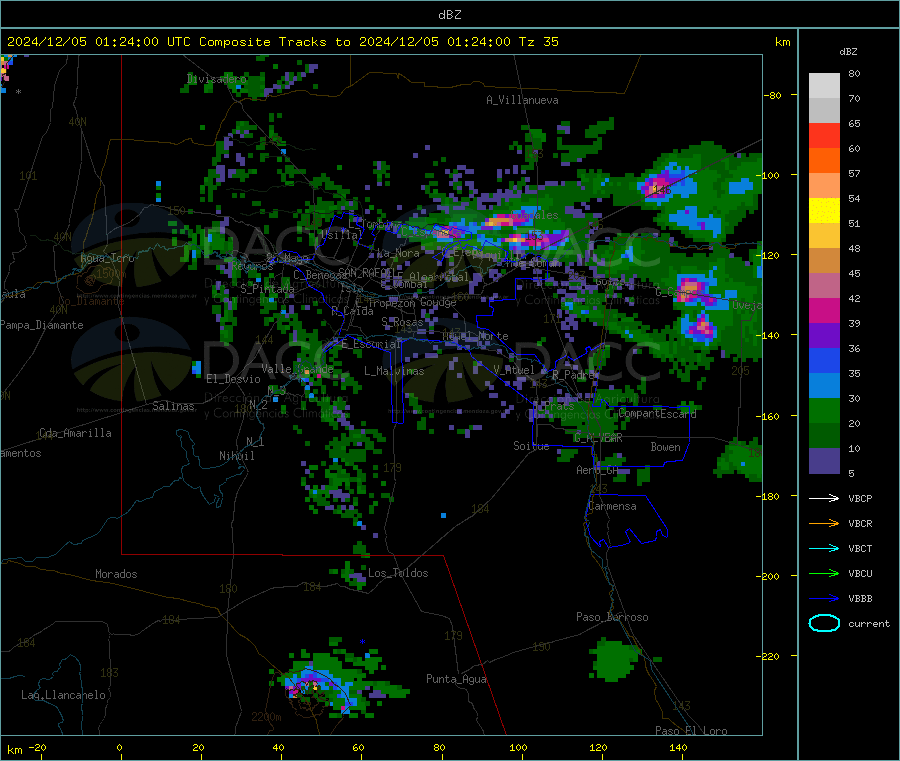The image size is (900, 761).
Task: Click the 'Tz 35' threshold text
Action: [539, 42]
